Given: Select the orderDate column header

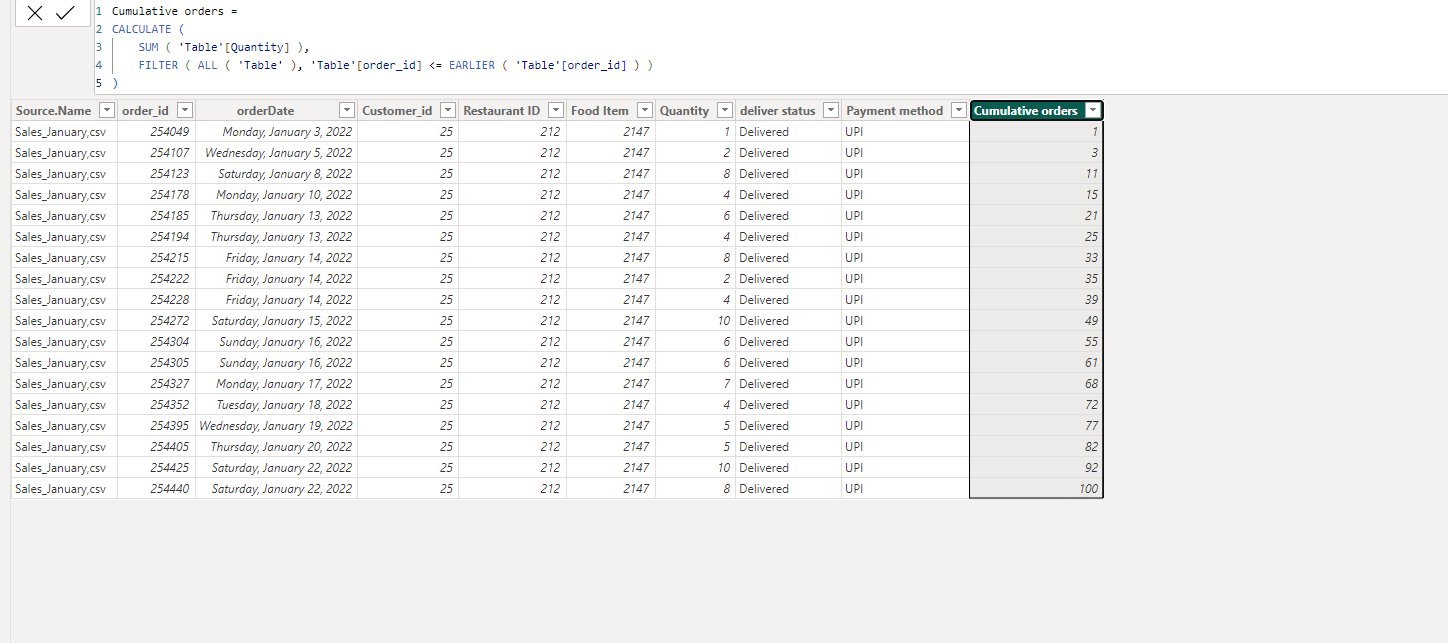Looking at the screenshot, I should click(266, 111).
